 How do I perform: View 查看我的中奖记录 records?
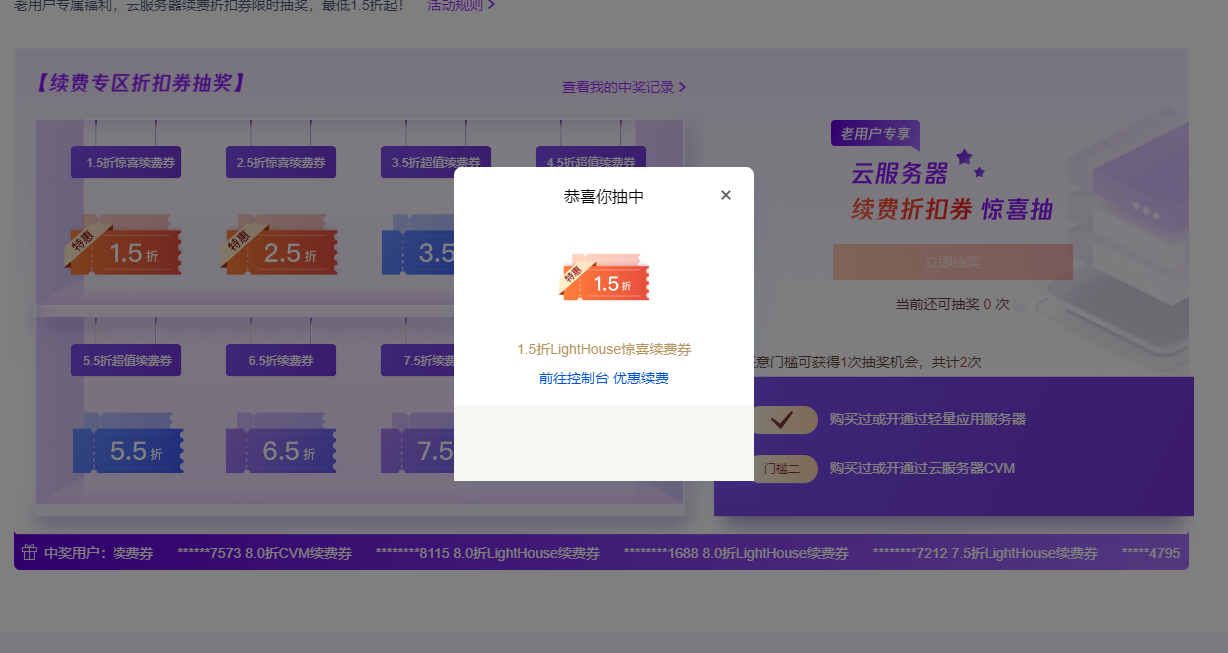[618, 87]
